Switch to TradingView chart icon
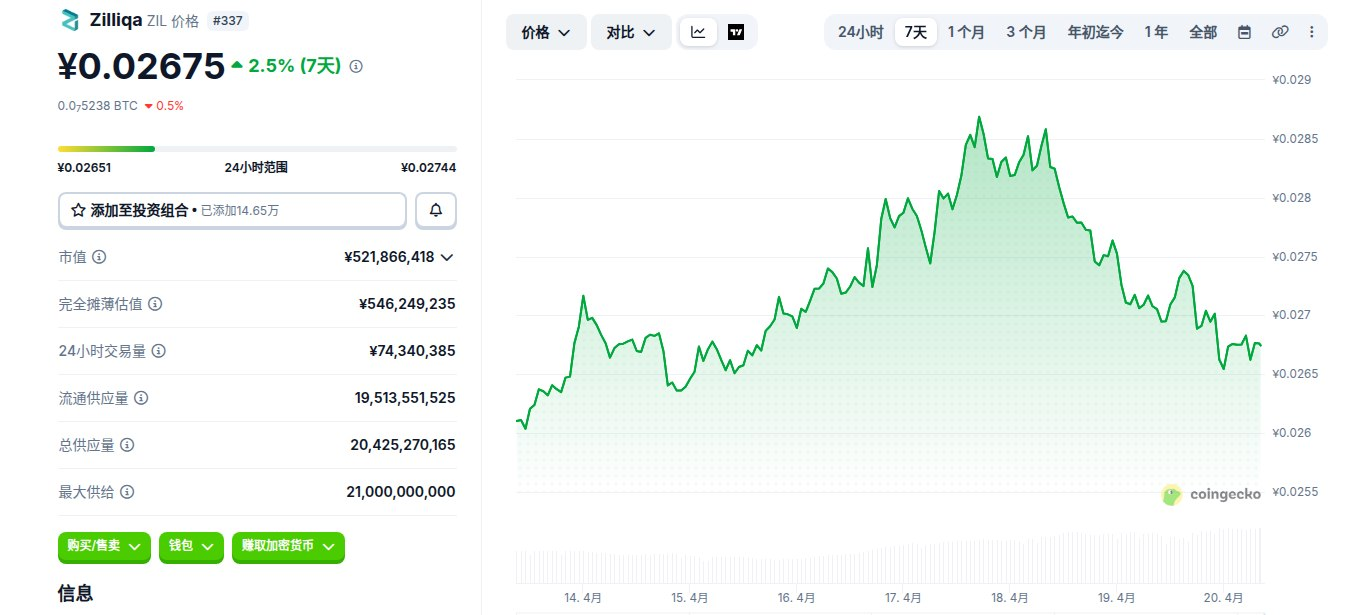The image size is (1360, 615). click(736, 32)
